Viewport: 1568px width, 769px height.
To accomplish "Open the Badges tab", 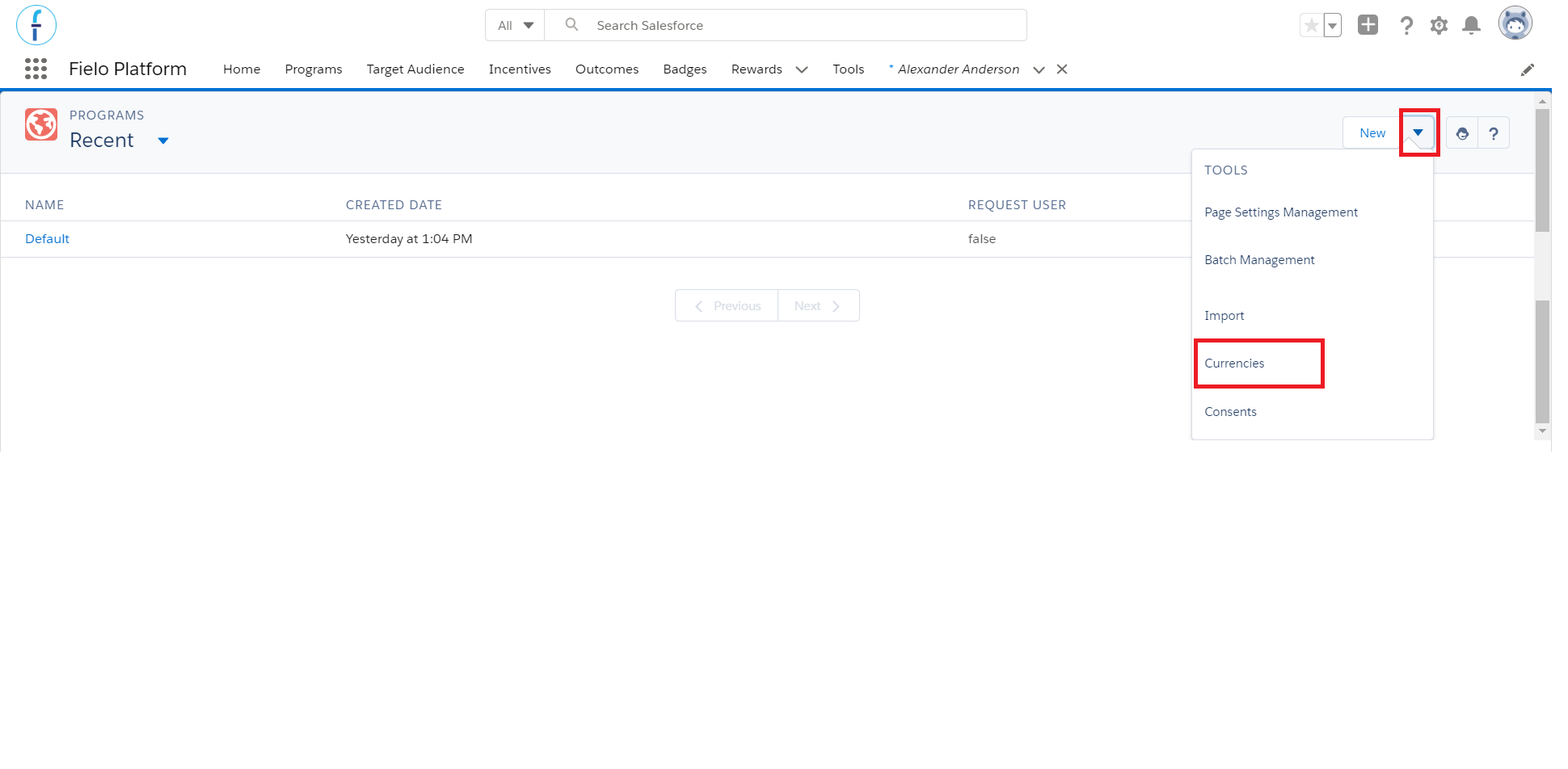I will pos(685,69).
